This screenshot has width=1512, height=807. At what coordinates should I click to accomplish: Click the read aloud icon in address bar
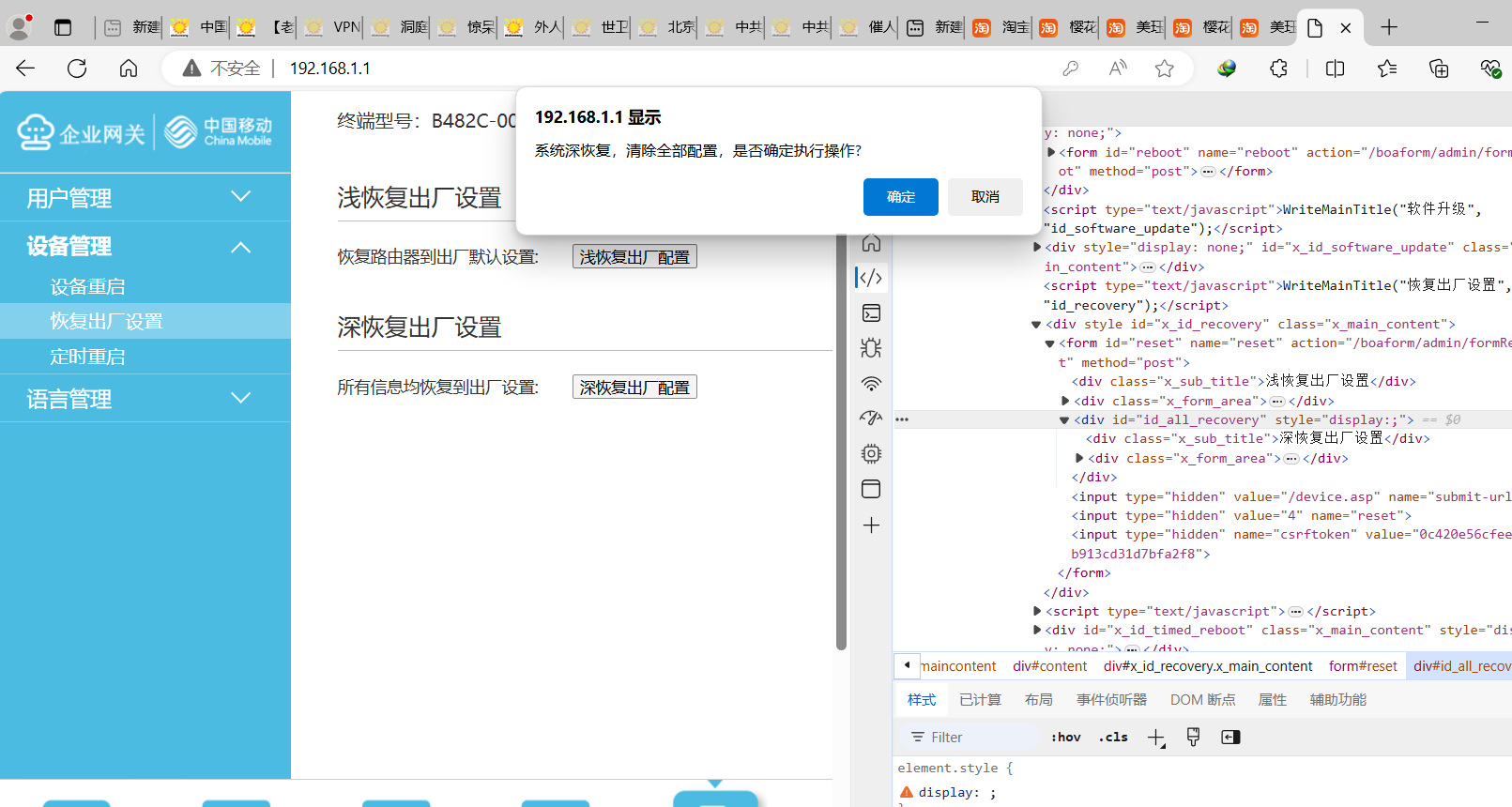1118,69
